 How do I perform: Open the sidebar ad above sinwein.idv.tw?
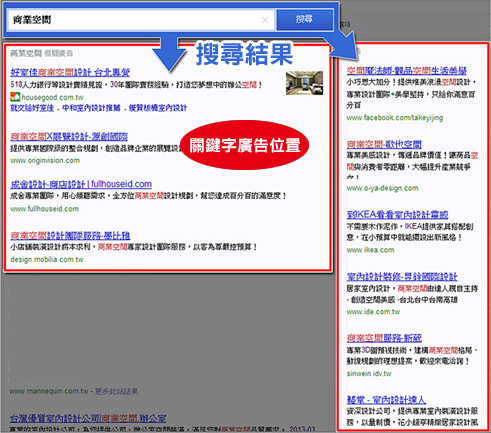(384, 338)
